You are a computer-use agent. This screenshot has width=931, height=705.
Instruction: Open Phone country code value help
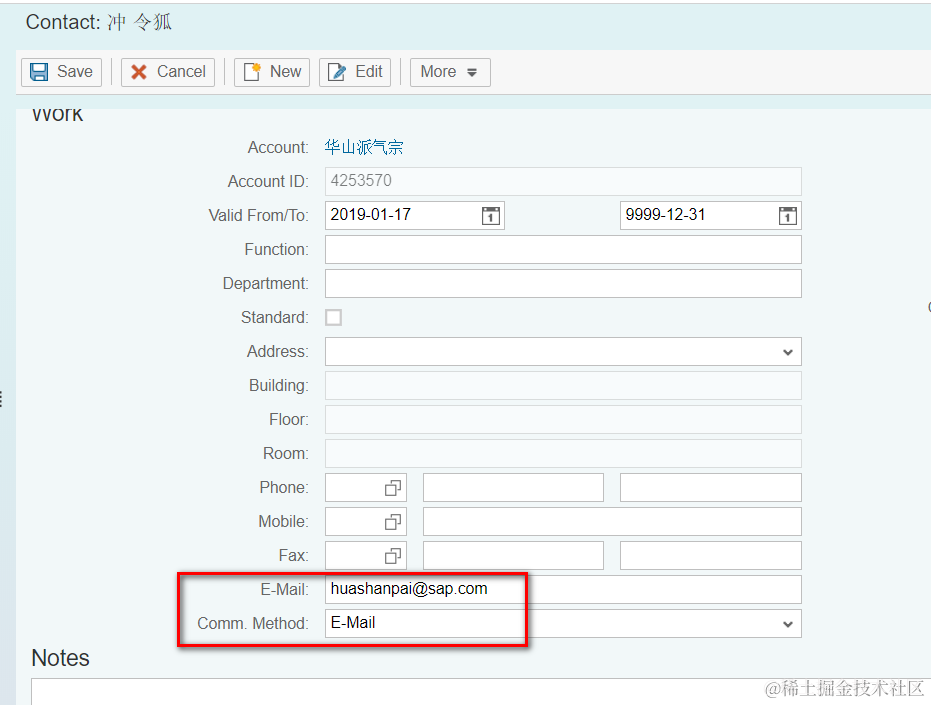(392, 488)
